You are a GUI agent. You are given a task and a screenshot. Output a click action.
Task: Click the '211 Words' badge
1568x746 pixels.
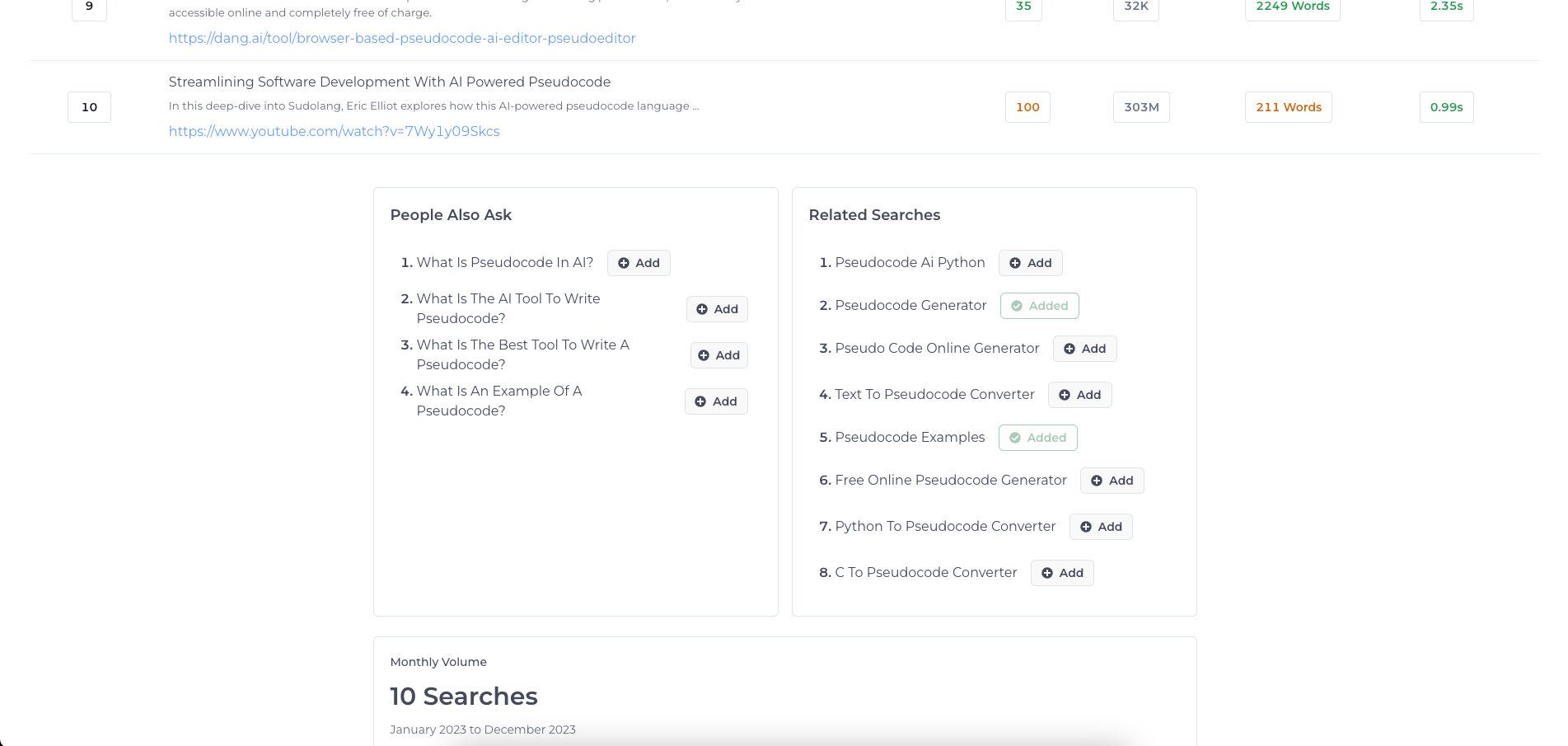[x=1288, y=107]
